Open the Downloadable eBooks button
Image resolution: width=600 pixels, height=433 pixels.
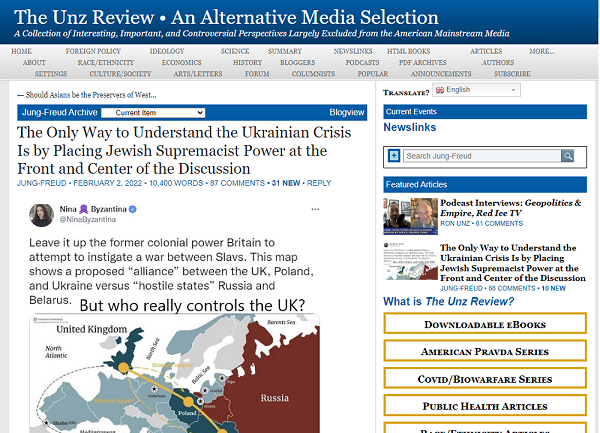(x=485, y=325)
